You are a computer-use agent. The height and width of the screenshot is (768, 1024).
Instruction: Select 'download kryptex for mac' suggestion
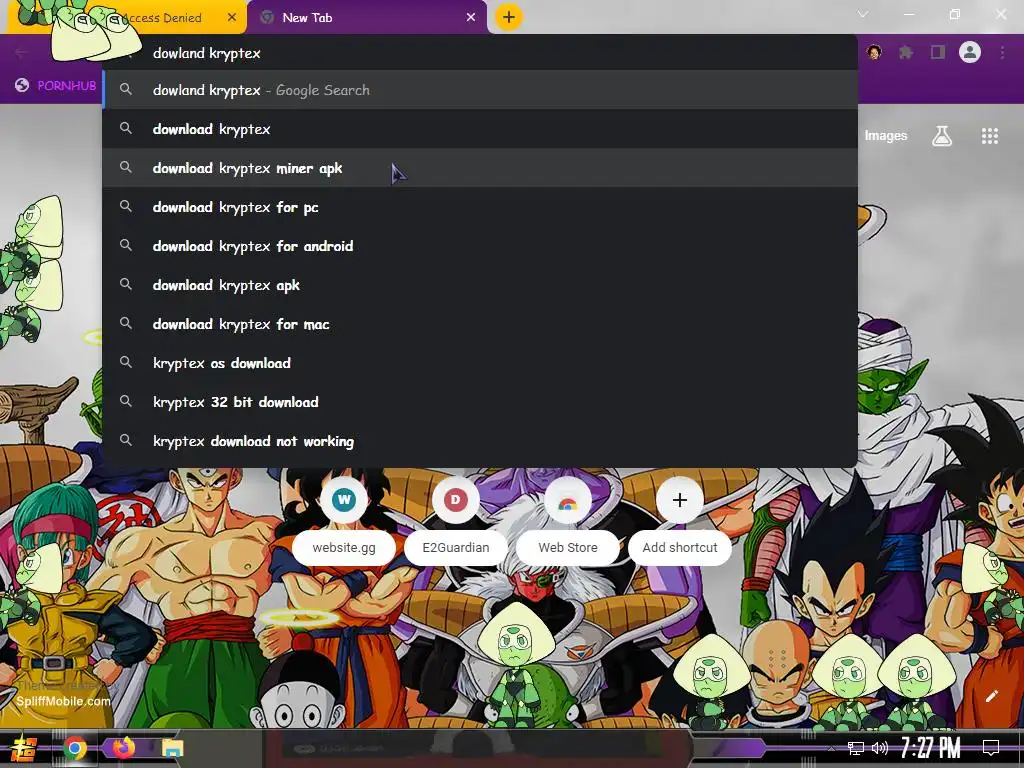(480, 324)
